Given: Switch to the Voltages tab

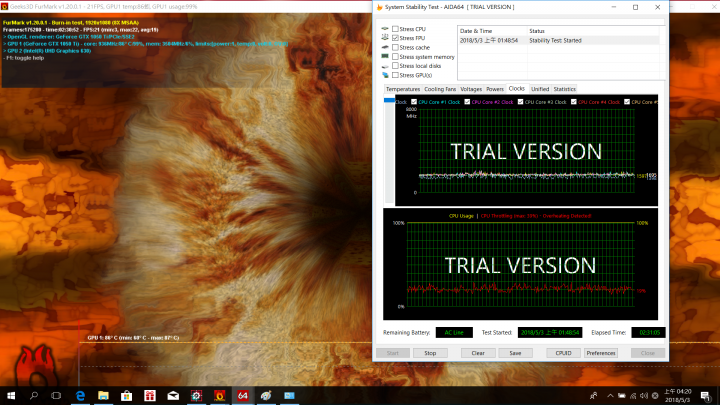Looking at the screenshot, I should click(x=471, y=89).
